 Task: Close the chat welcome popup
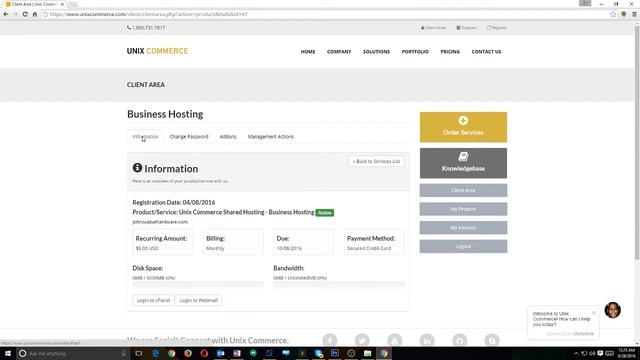coord(594,313)
